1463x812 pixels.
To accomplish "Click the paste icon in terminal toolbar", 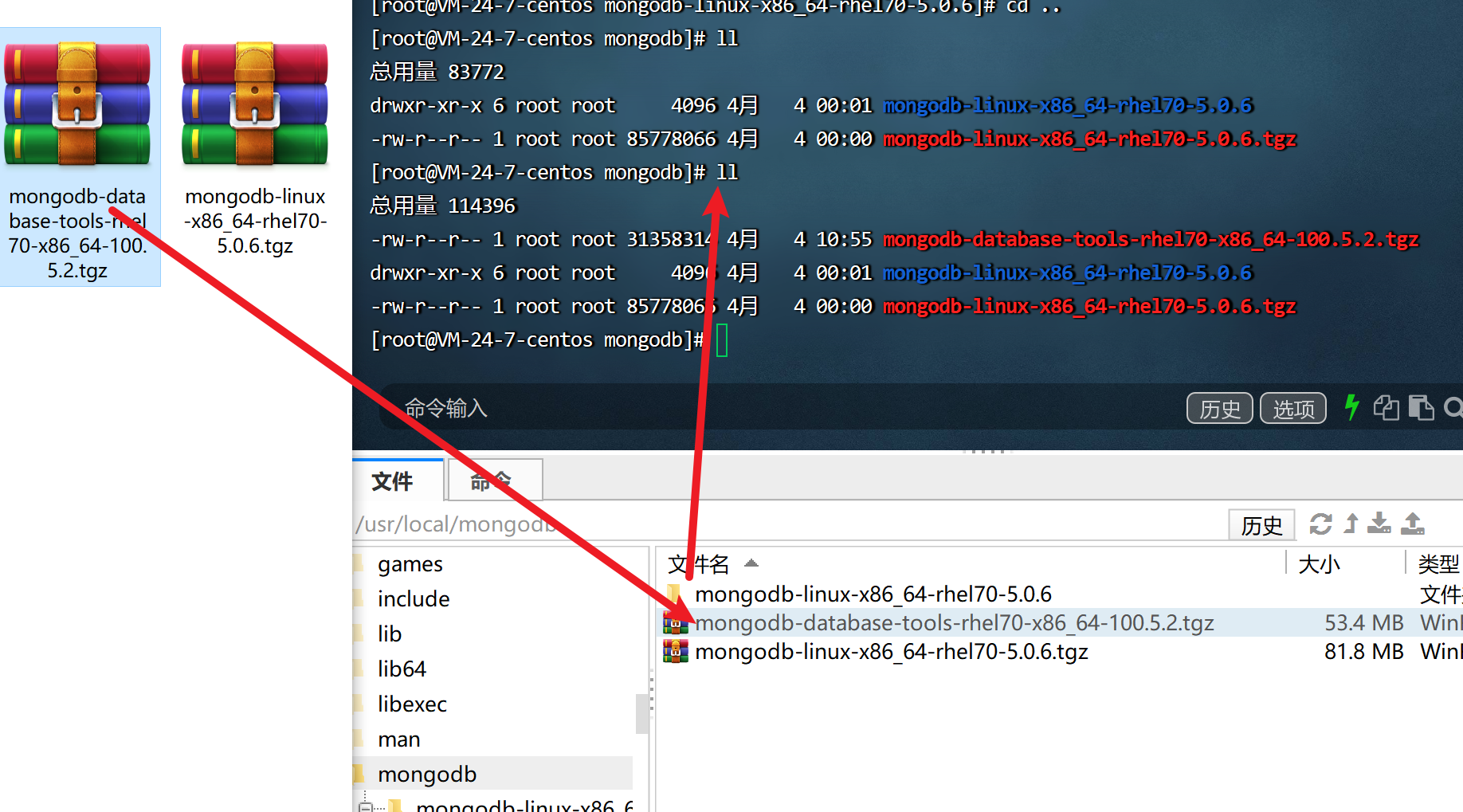I will (x=1421, y=408).
